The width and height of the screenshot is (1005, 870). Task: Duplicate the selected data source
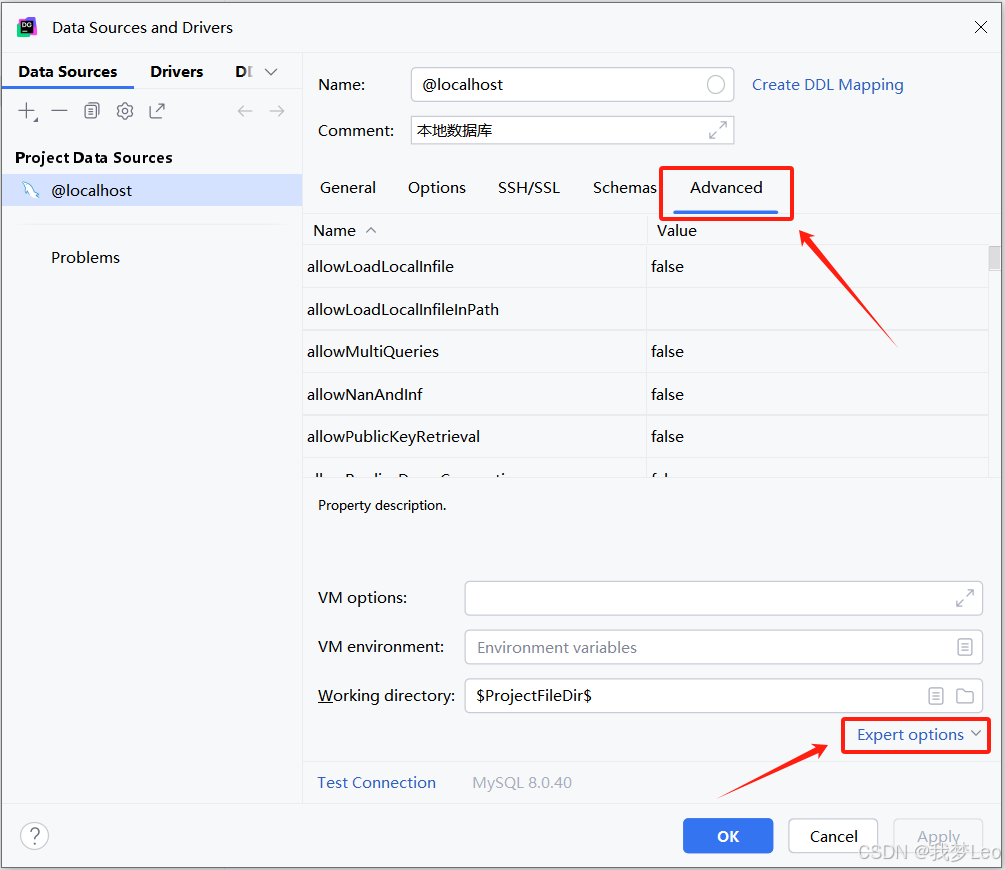(x=92, y=111)
